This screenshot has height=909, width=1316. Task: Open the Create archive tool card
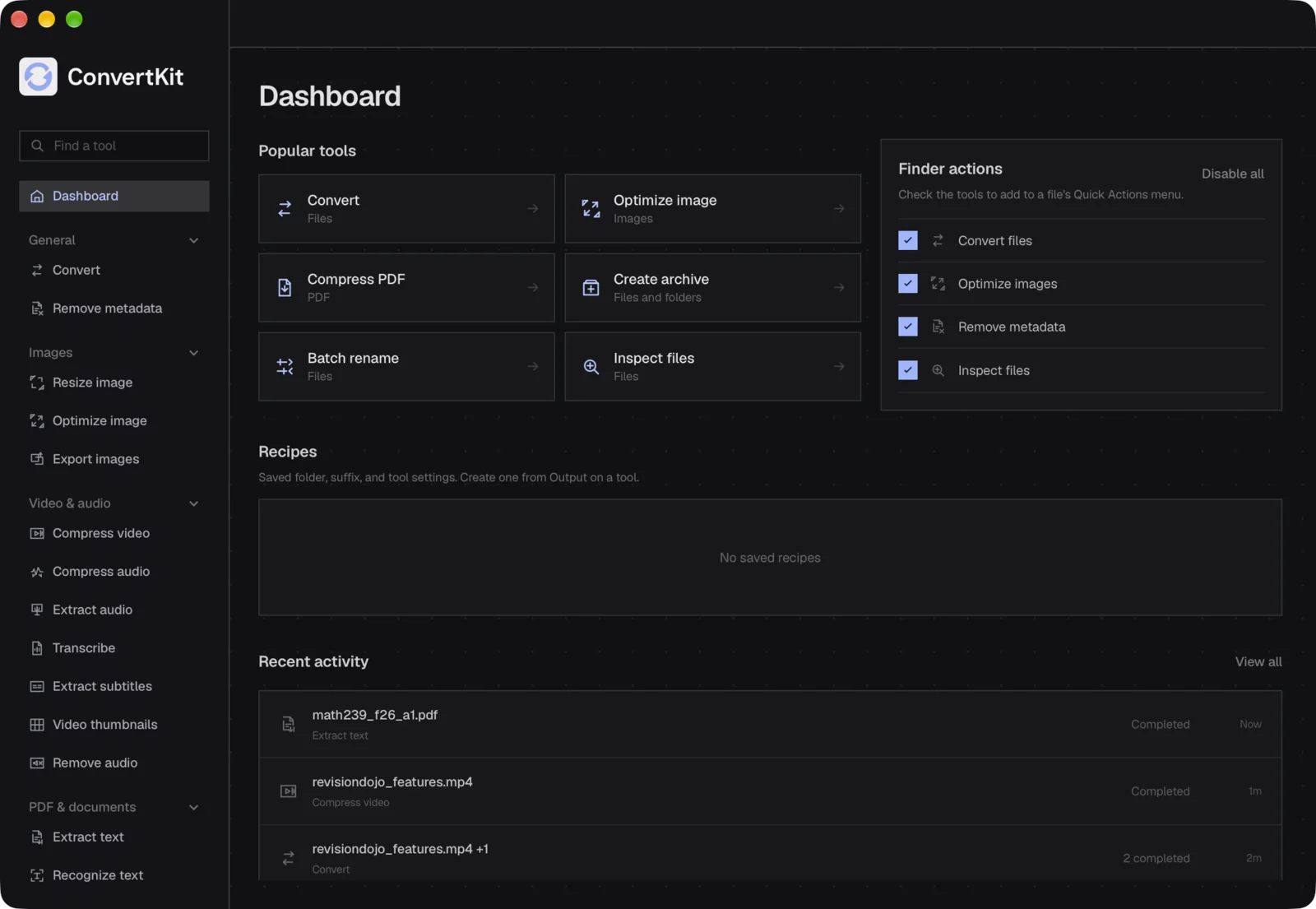tap(712, 287)
